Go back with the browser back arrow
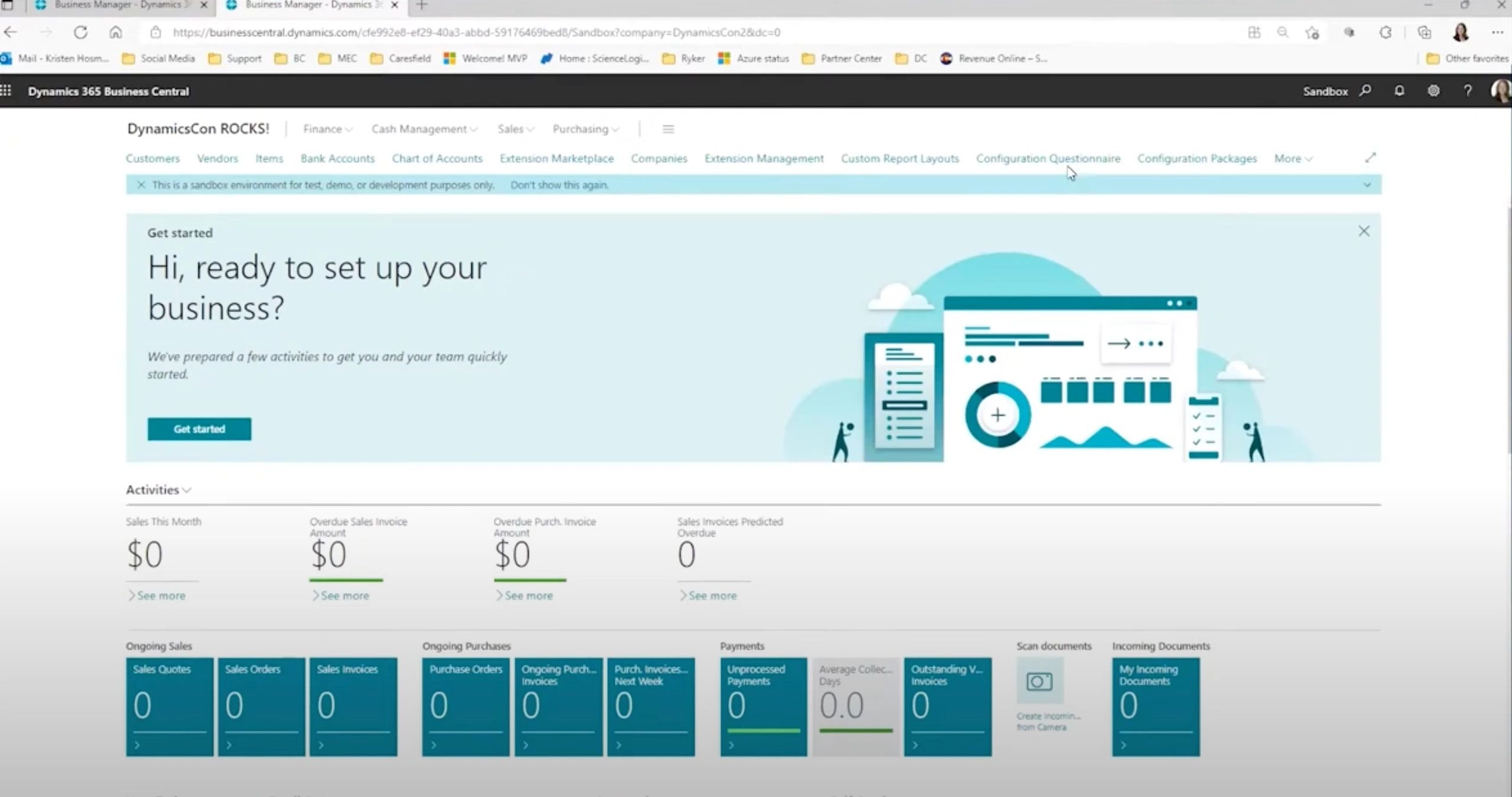Image resolution: width=1512 pixels, height=797 pixels. (11, 32)
